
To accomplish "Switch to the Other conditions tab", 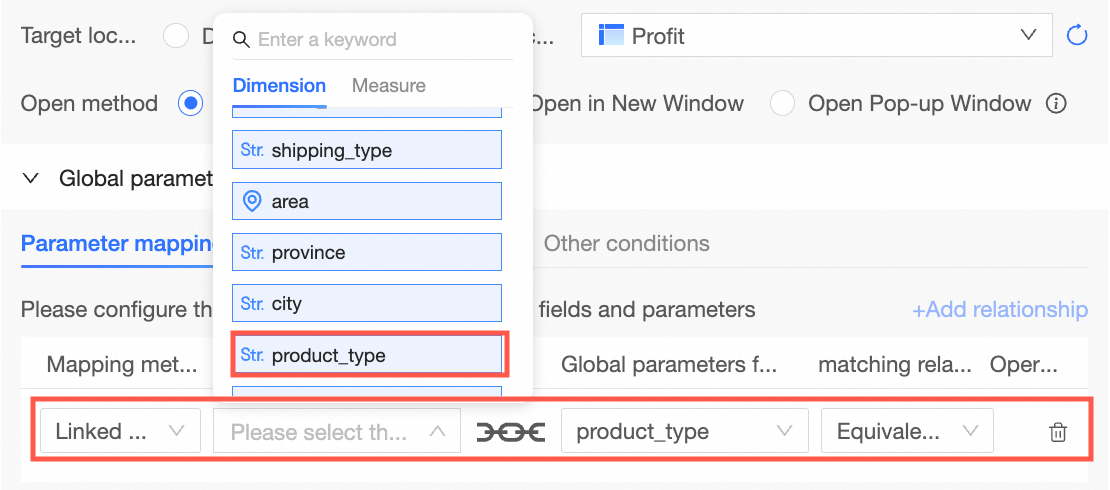I will pyautogui.click(x=626, y=243).
